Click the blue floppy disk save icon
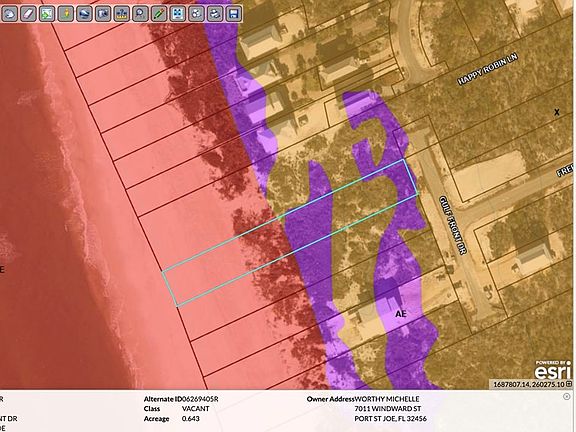Viewport: 576px width, 432px height. [234, 14]
